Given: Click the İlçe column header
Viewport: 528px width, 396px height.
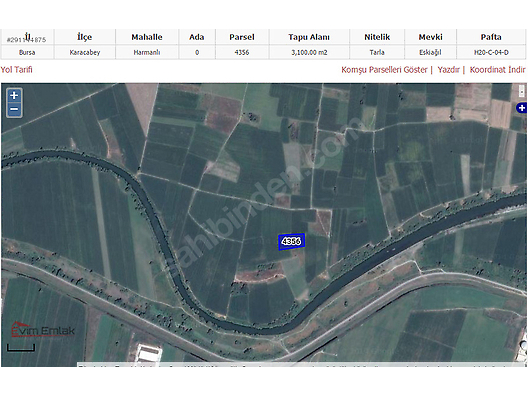Looking at the screenshot, I should pos(85,37).
